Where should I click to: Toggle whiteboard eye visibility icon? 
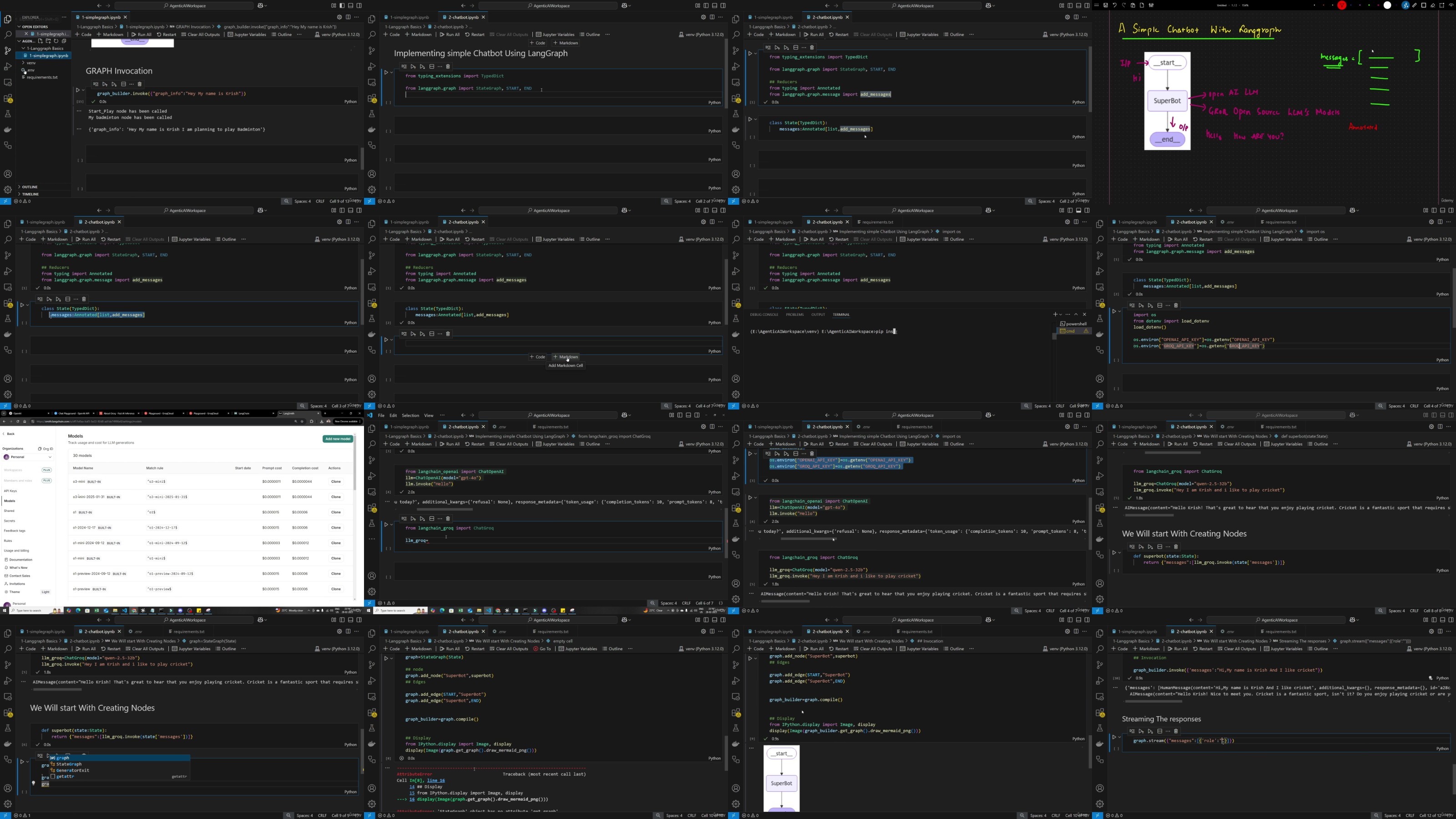point(1451,5)
